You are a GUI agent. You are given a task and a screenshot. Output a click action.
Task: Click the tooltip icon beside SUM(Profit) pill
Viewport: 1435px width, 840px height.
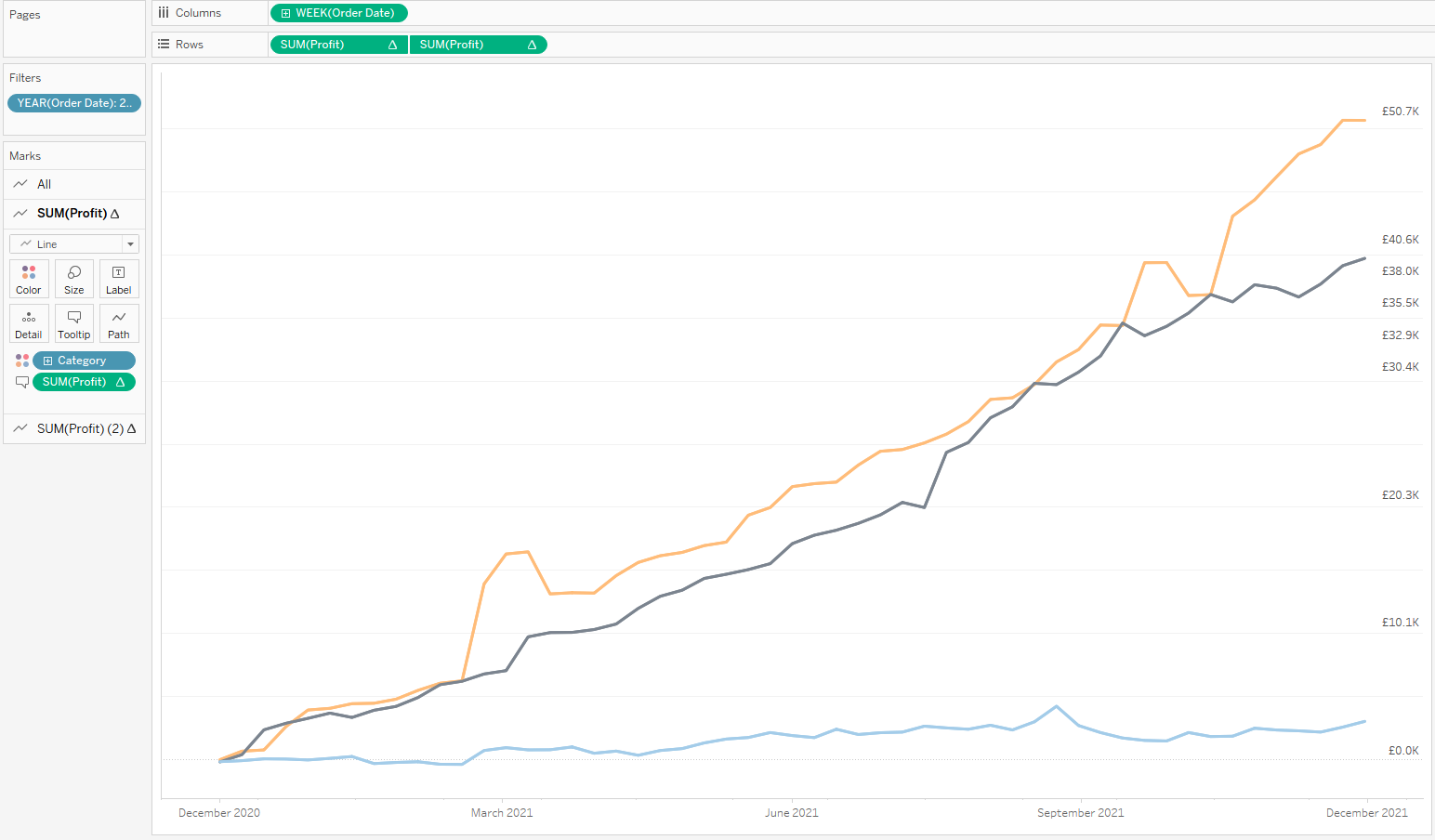point(22,382)
